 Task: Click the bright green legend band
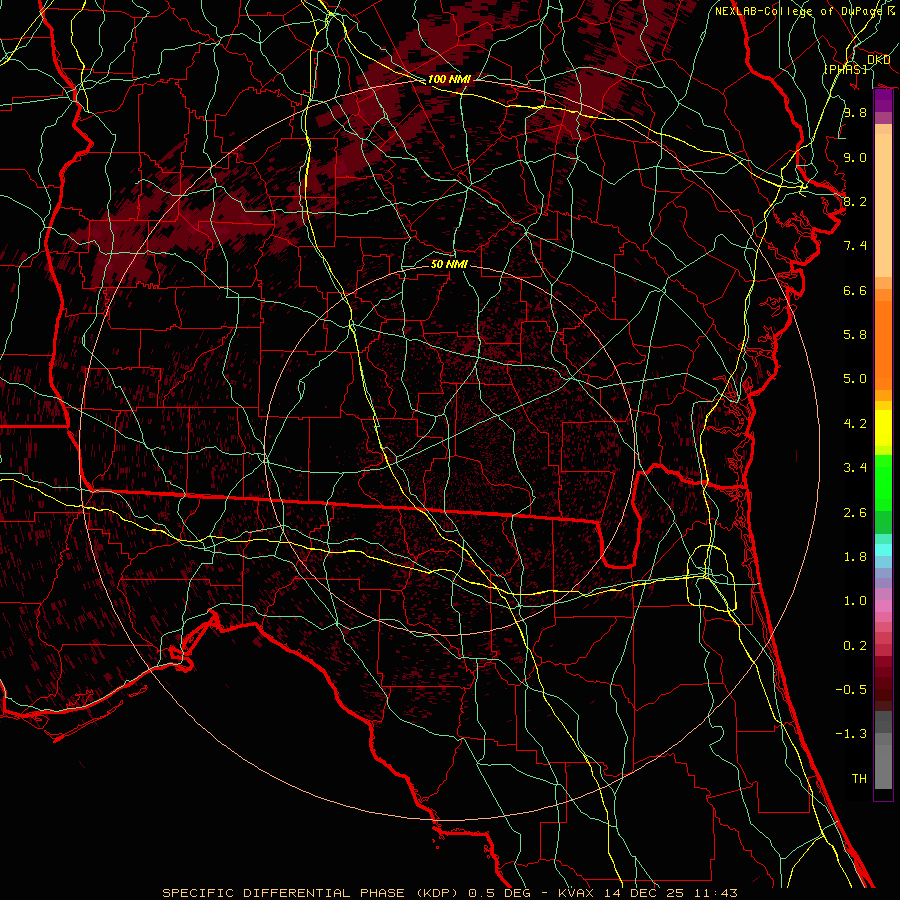click(x=883, y=482)
